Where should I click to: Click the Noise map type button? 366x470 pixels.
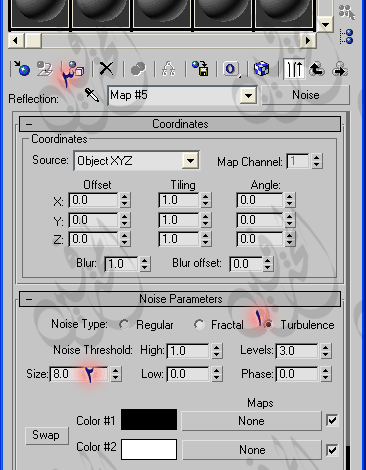pos(305,95)
